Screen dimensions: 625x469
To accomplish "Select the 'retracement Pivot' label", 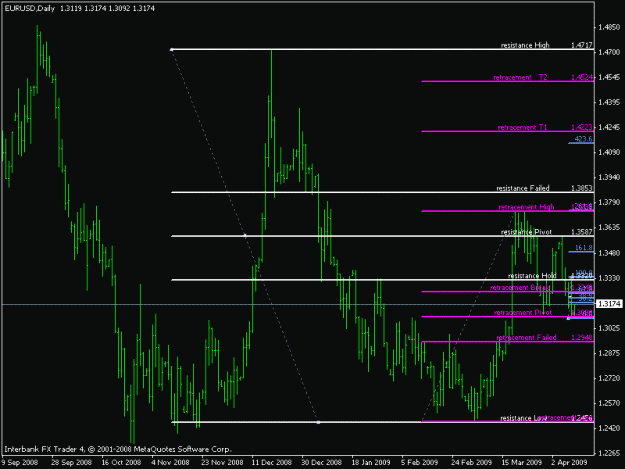I will (523, 313).
